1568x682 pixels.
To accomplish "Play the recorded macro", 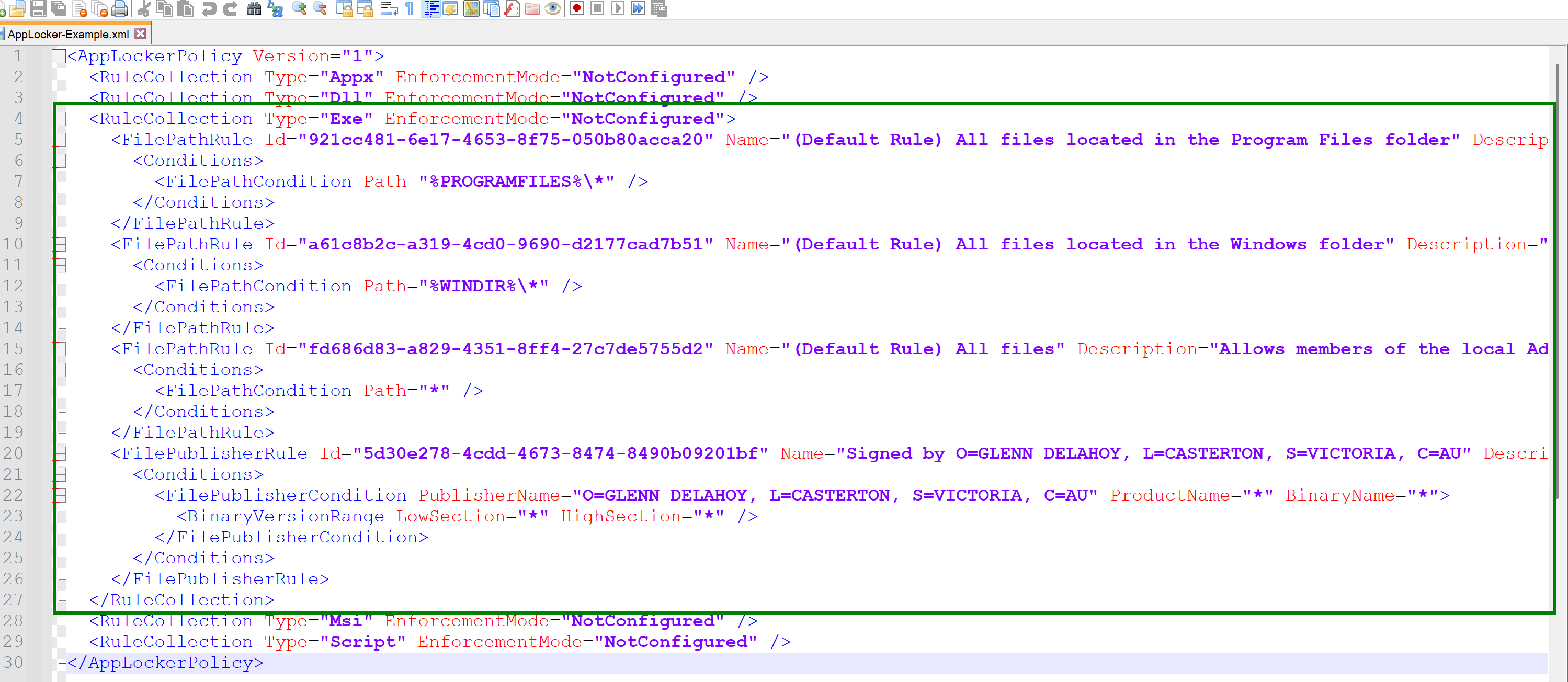I will point(617,8).
